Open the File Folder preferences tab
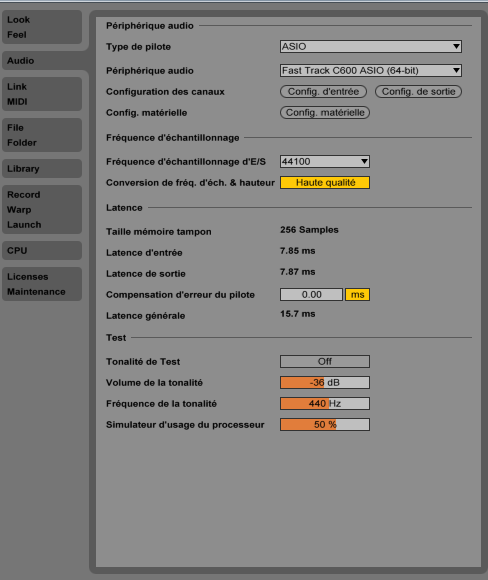The width and height of the screenshot is (488, 580). click(42, 135)
